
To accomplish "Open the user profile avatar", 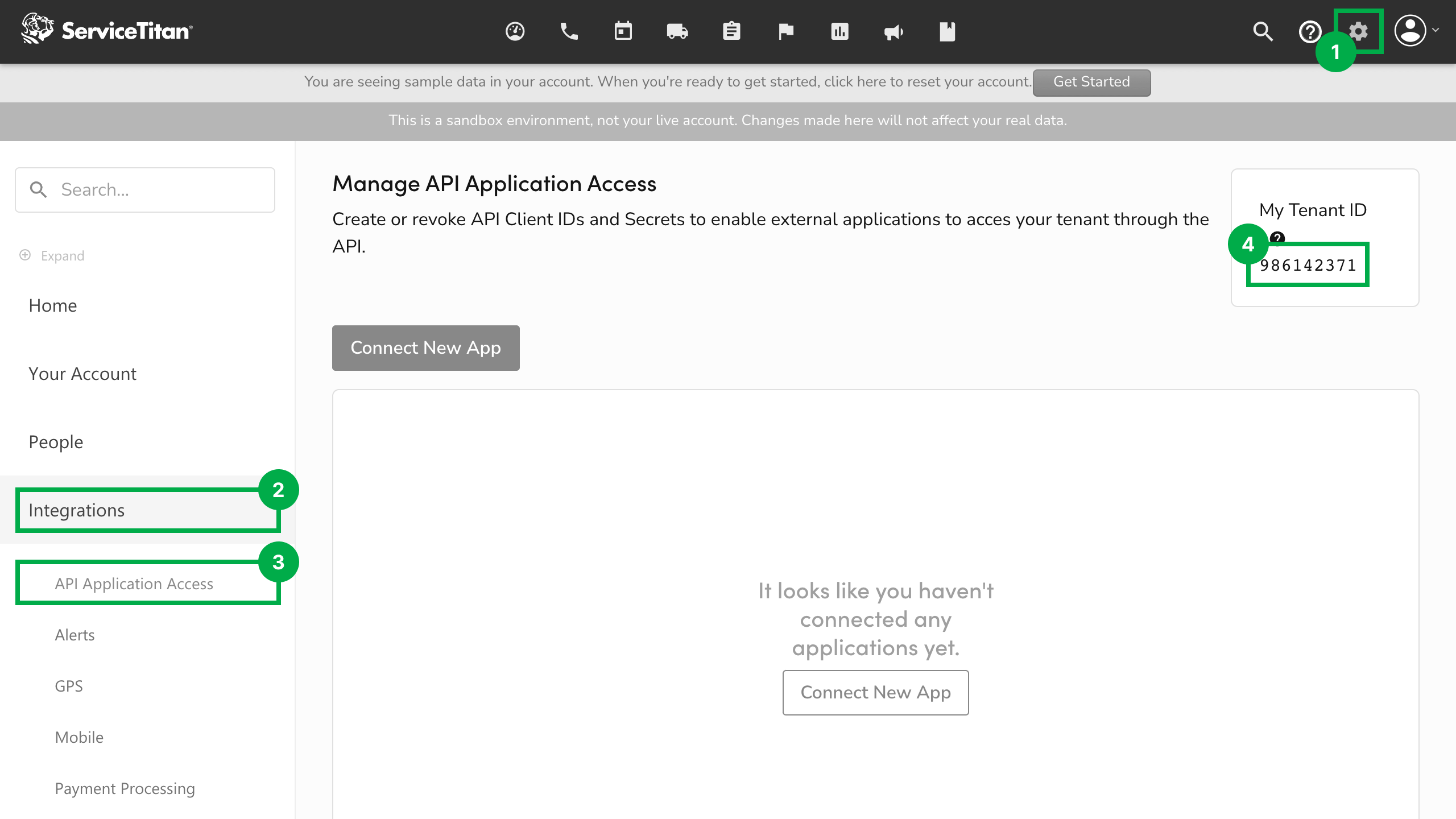I will click(1410, 31).
